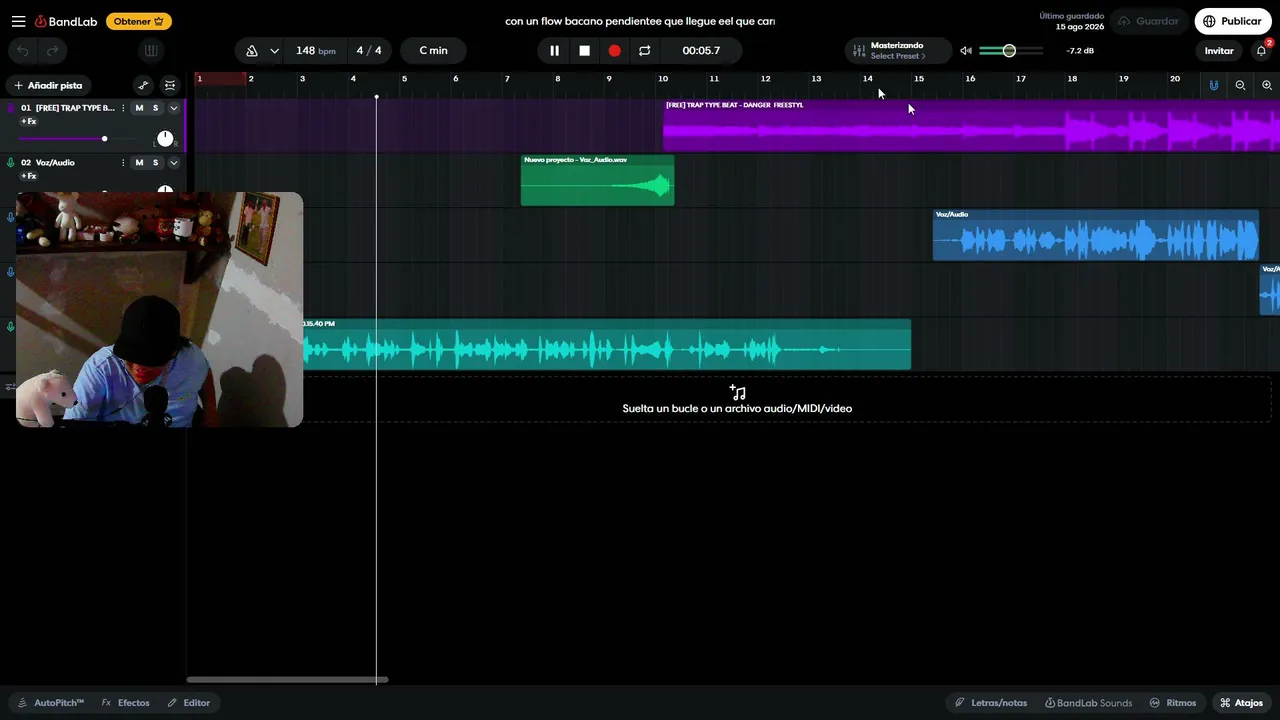This screenshot has height=720, width=1280.
Task: Open the Efectos tab
Action: pos(126,703)
